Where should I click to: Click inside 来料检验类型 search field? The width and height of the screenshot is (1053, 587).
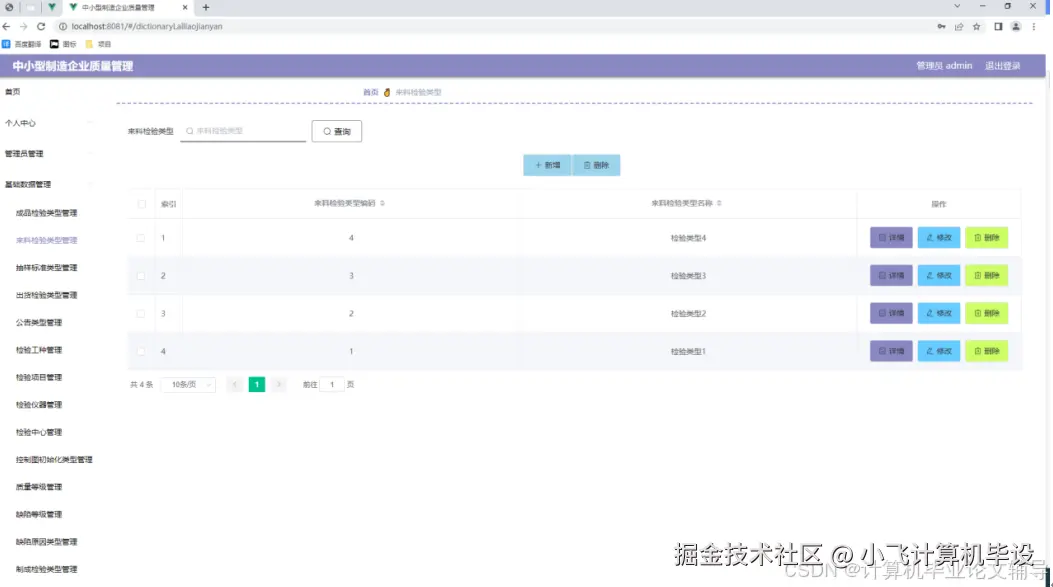click(243, 131)
